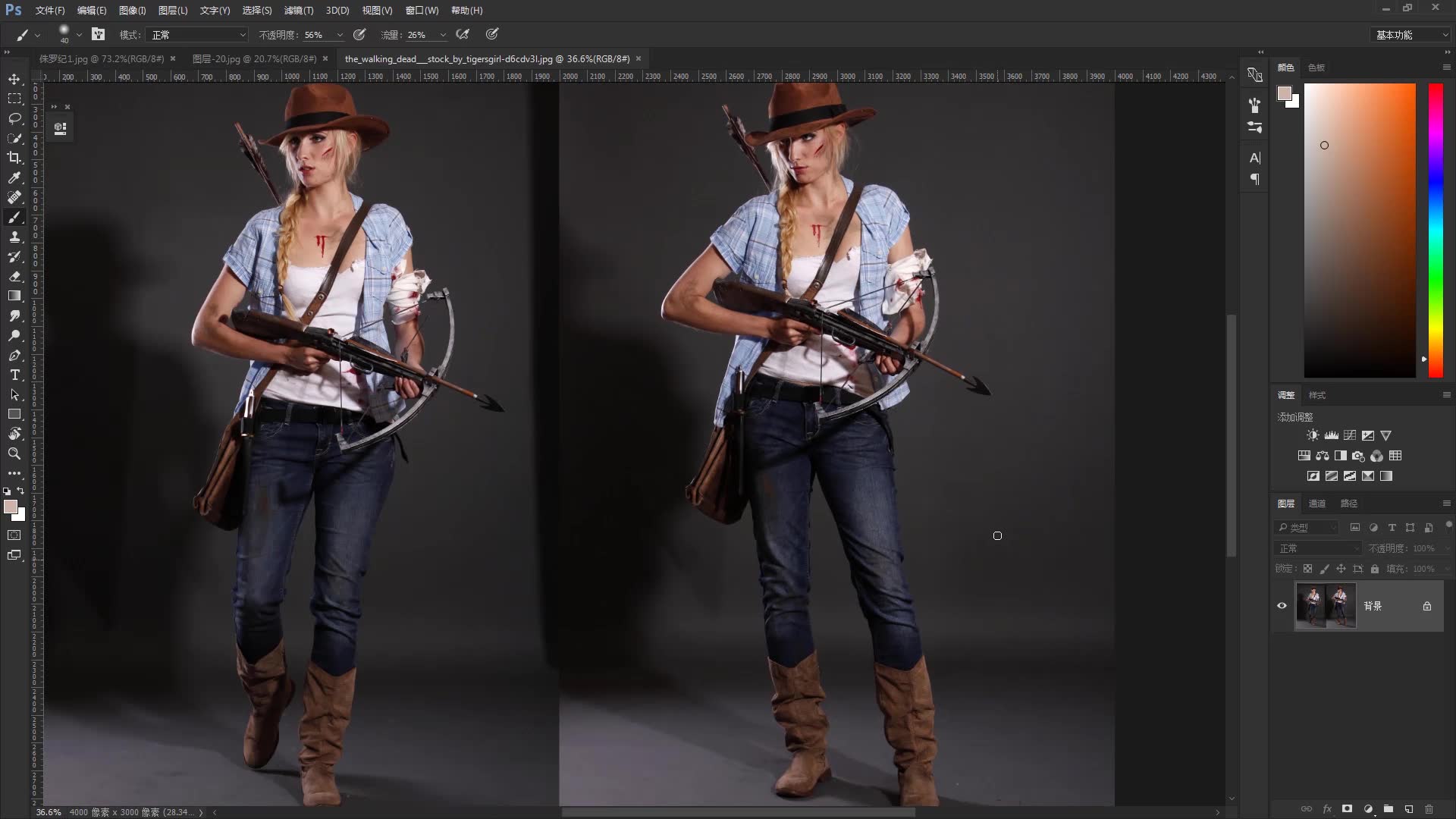This screenshot has height=819, width=1456.
Task: Create a new layer
Action: [1408, 809]
